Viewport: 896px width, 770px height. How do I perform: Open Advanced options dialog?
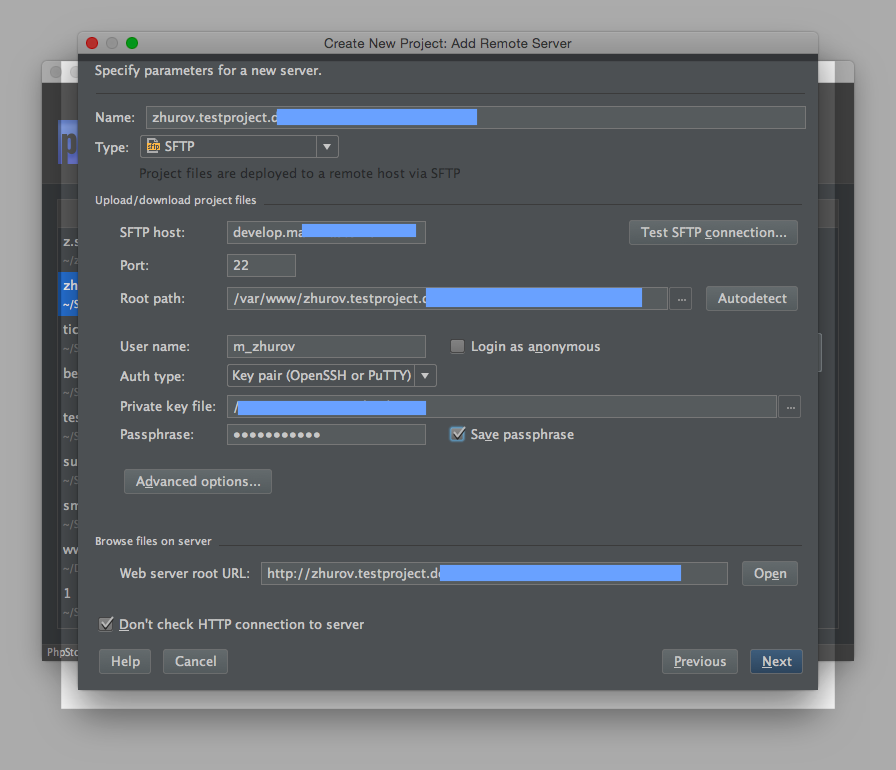pos(197,482)
